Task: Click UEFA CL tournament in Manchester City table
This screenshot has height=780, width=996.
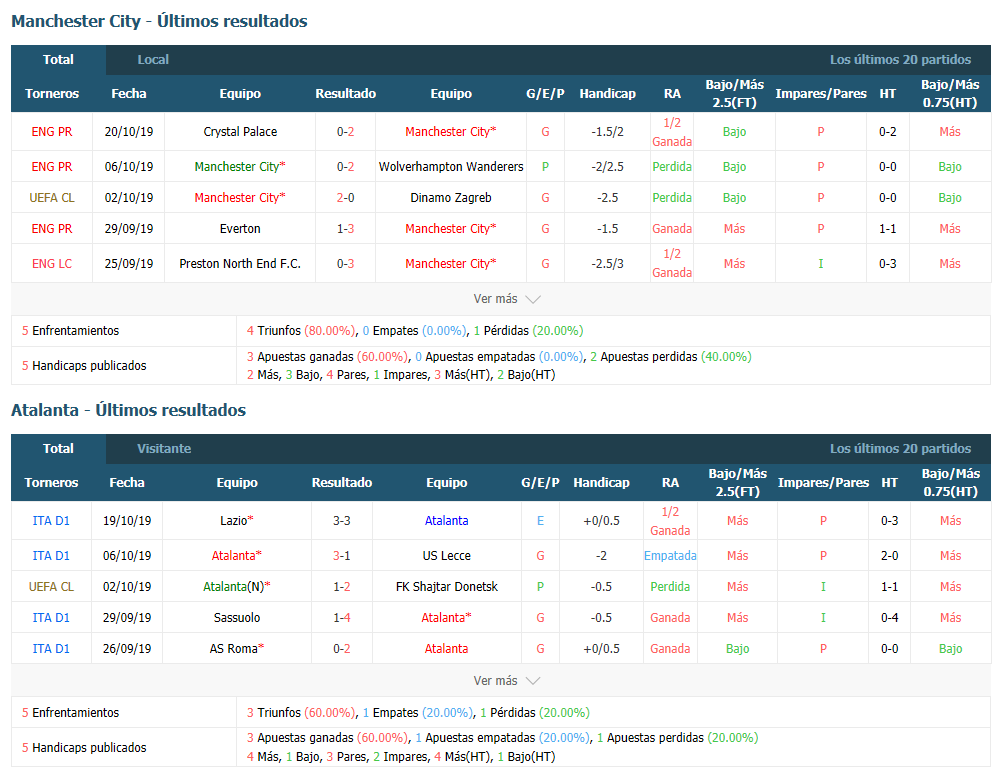Action: pyautogui.click(x=52, y=198)
